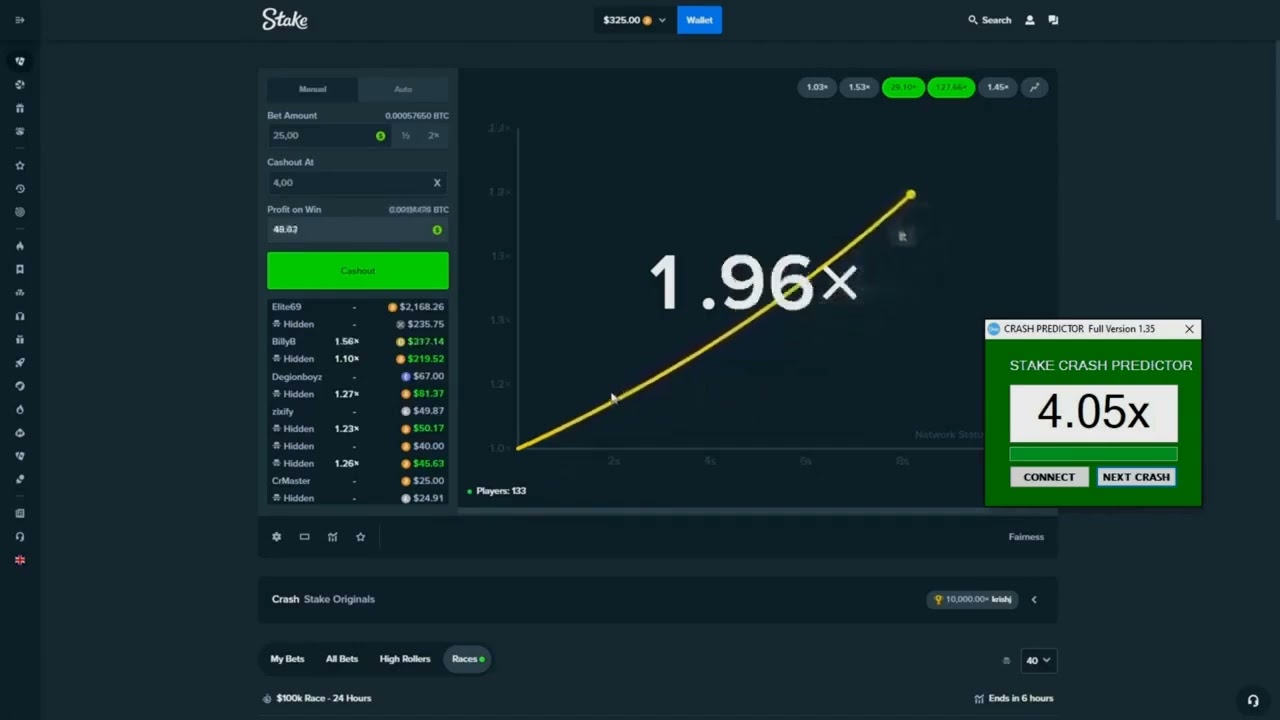Toggle theatre mode rectangle icon
Screen dimensions: 1280x720
click(305, 537)
